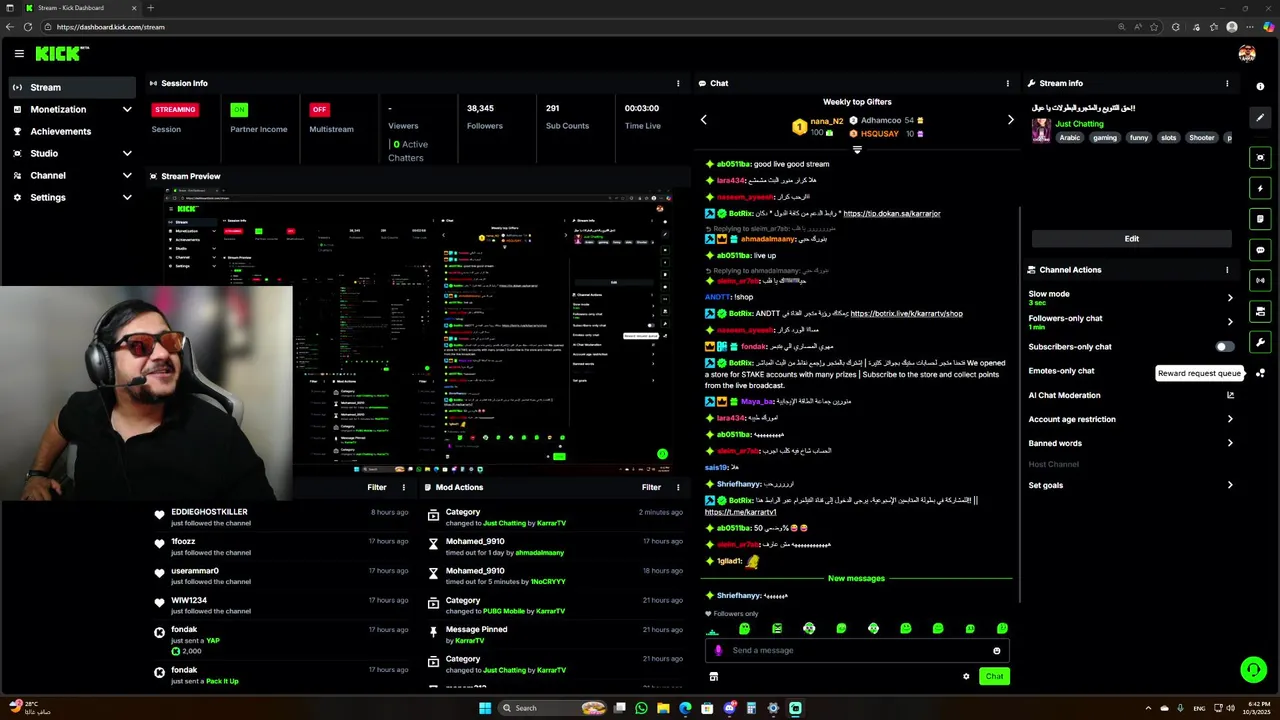Open Windows Start menu
1280x720 pixels.
click(485, 708)
